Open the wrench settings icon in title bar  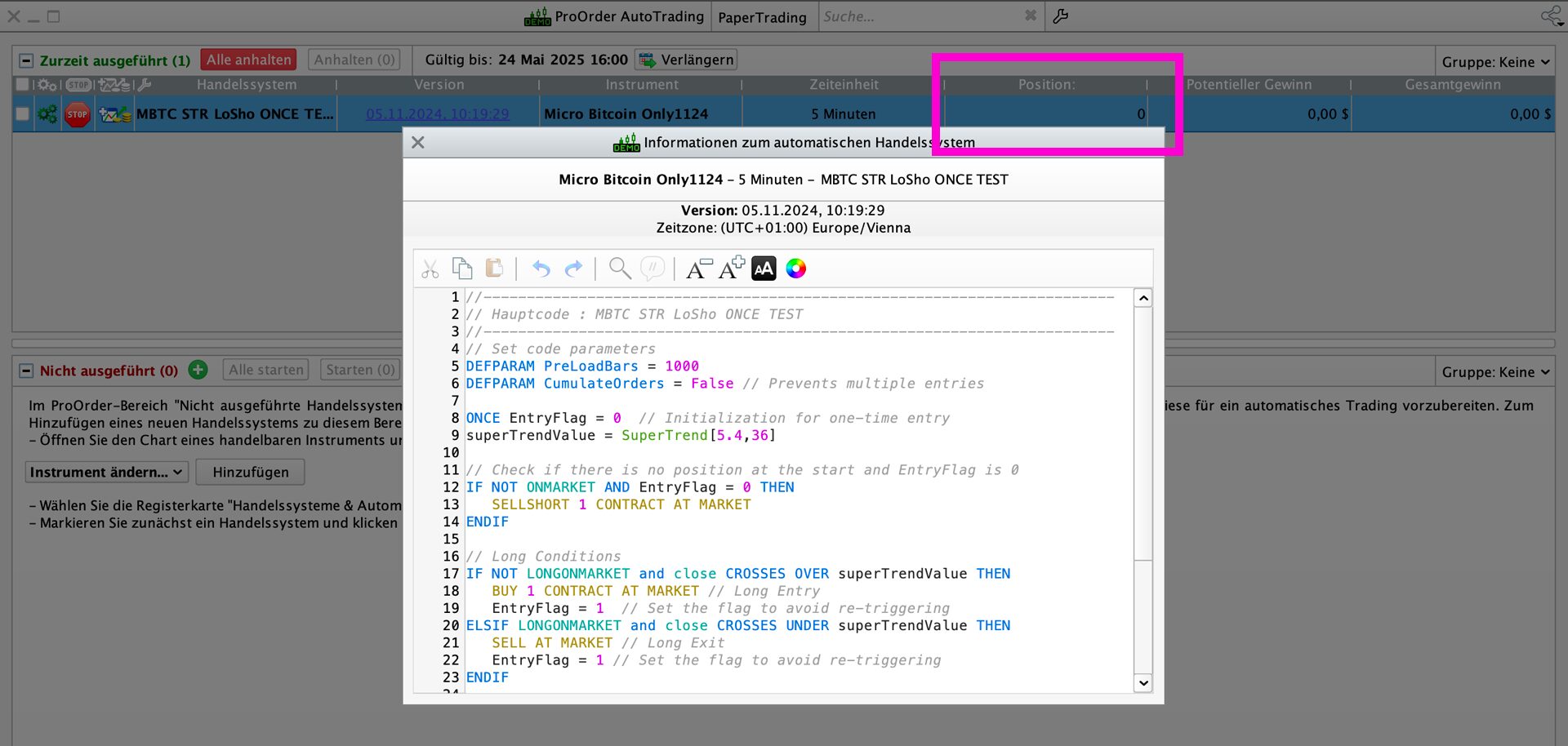coord(1061,16)
